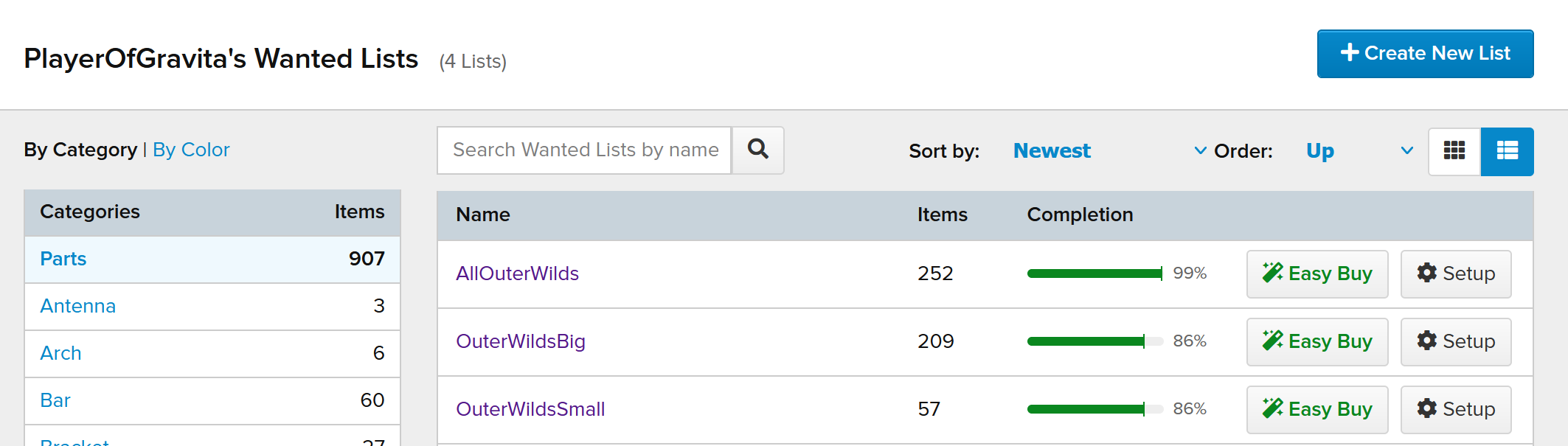Open Setup gear for OuterWildsSmall
Viewport: 1568px width, 446px height.
coord(1456,409)
